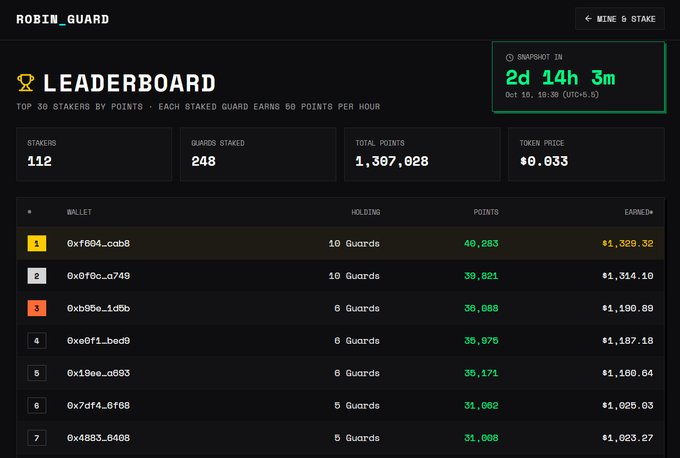
Task: Click 10 Guards holding for 0xf604_cab8
Action: coord(354,243)
